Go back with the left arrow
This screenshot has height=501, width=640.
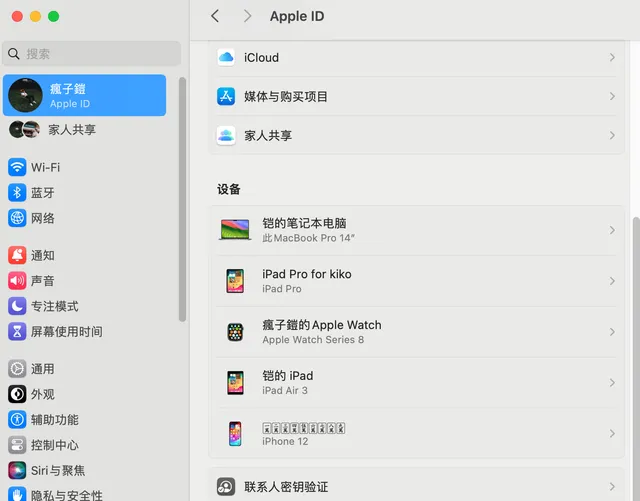[215, 16]
